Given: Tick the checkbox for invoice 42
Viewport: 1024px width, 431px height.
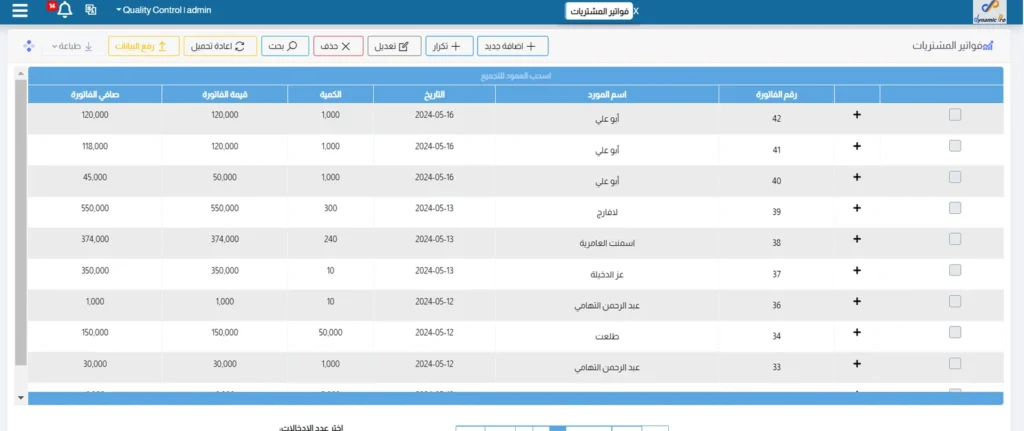Looking at the screenshot, I should [955, 115].
